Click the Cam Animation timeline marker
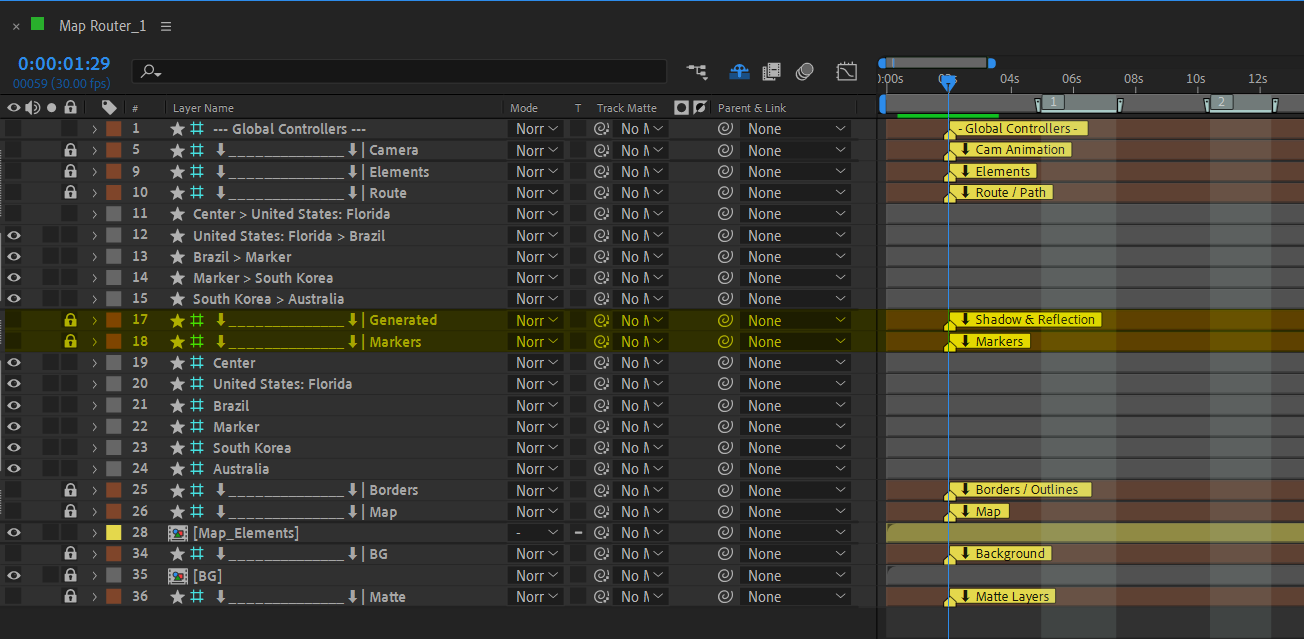Screen dimensions: 1304x639 pos(1012,150)
